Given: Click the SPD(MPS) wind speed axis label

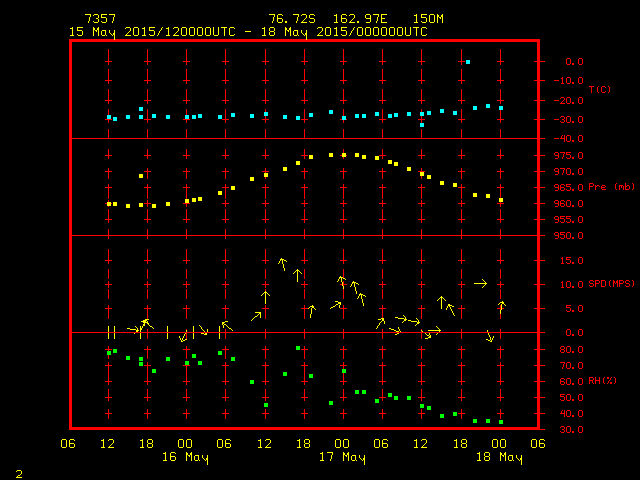Looking at the screenshot, I should (x=611, y=284).
